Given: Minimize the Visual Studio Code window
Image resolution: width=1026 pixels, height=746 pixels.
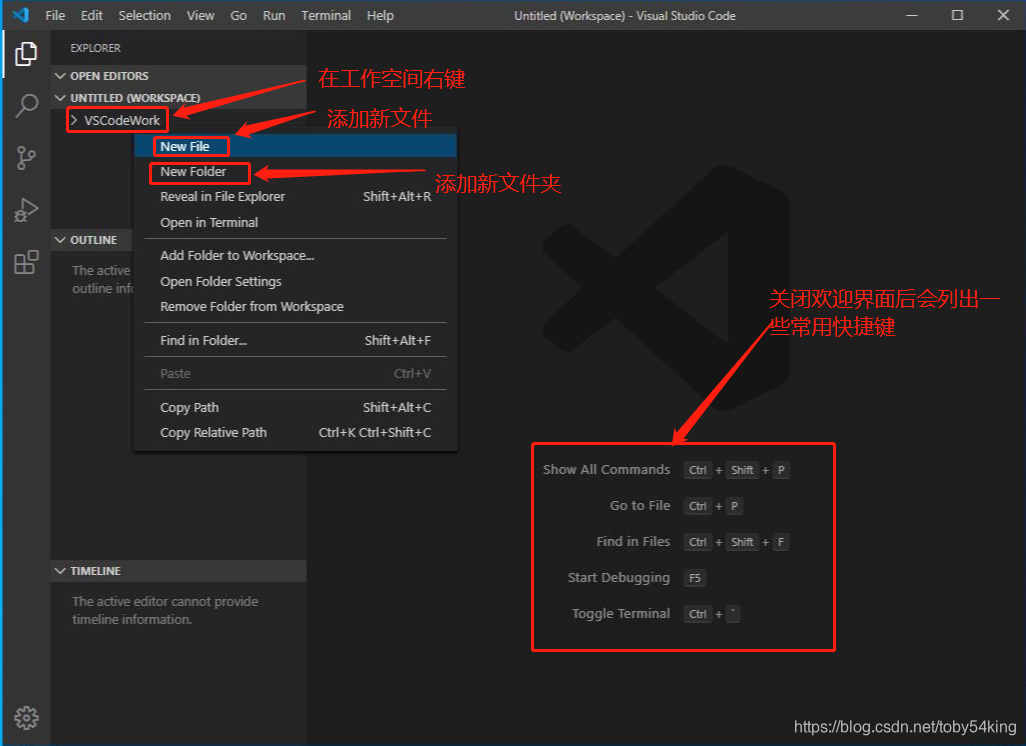Looking at the screenshot, I should [912, 15].
